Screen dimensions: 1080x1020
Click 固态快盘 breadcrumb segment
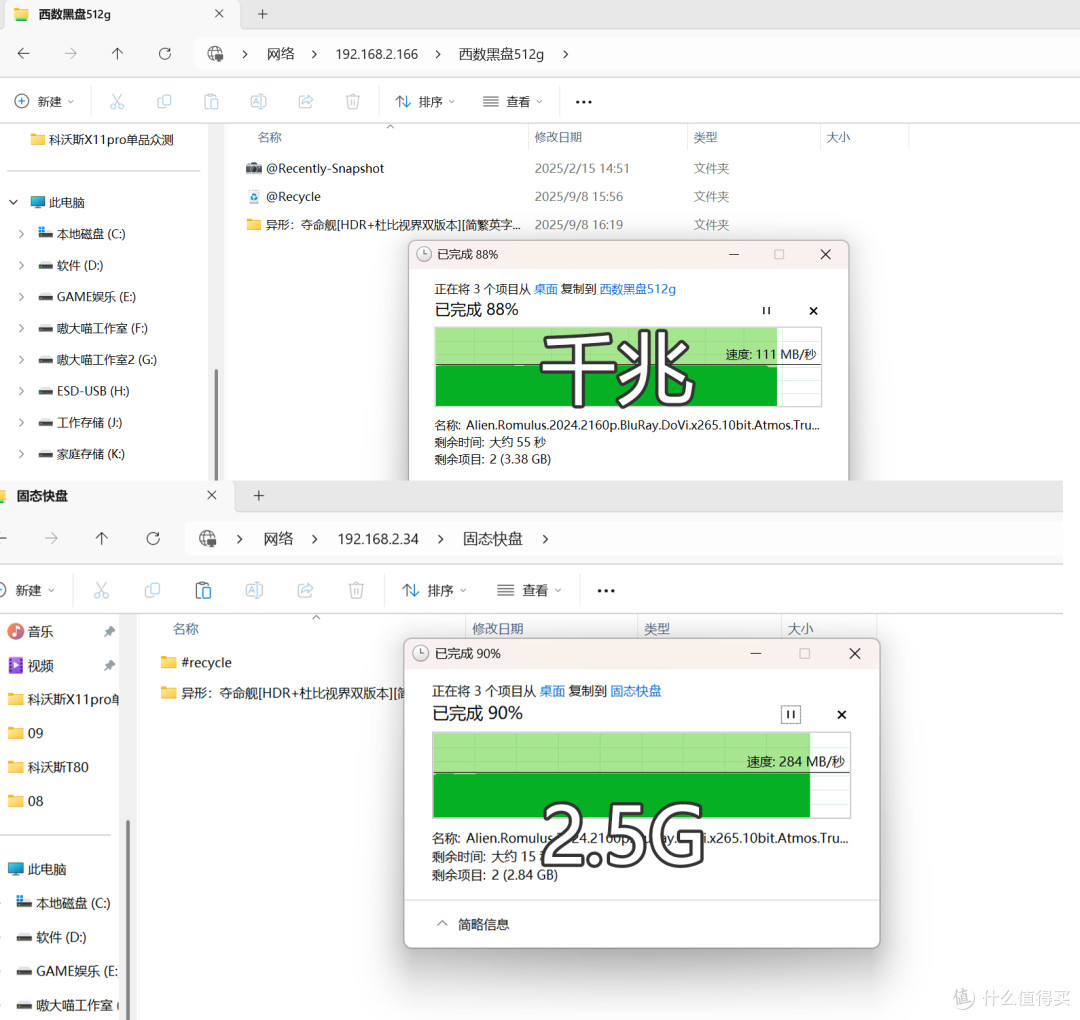pyautogui.click(x=492, y=539)
